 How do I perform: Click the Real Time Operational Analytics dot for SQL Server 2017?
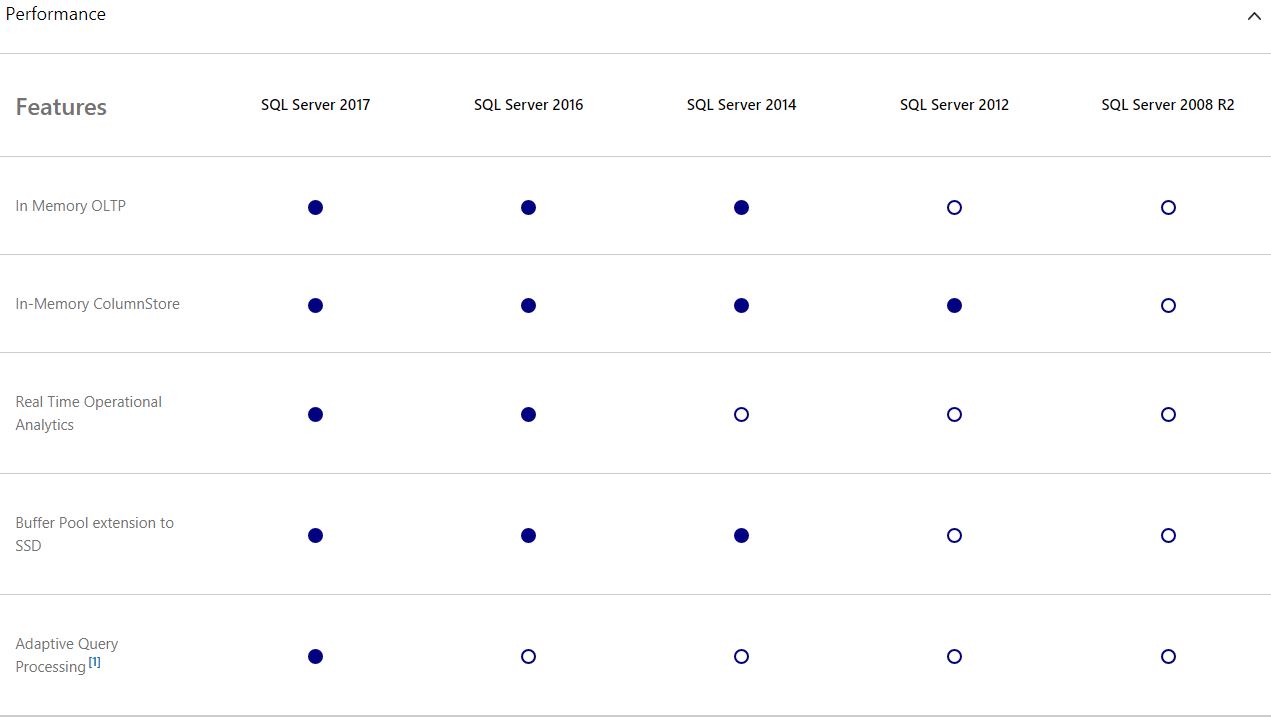(316, 414)
